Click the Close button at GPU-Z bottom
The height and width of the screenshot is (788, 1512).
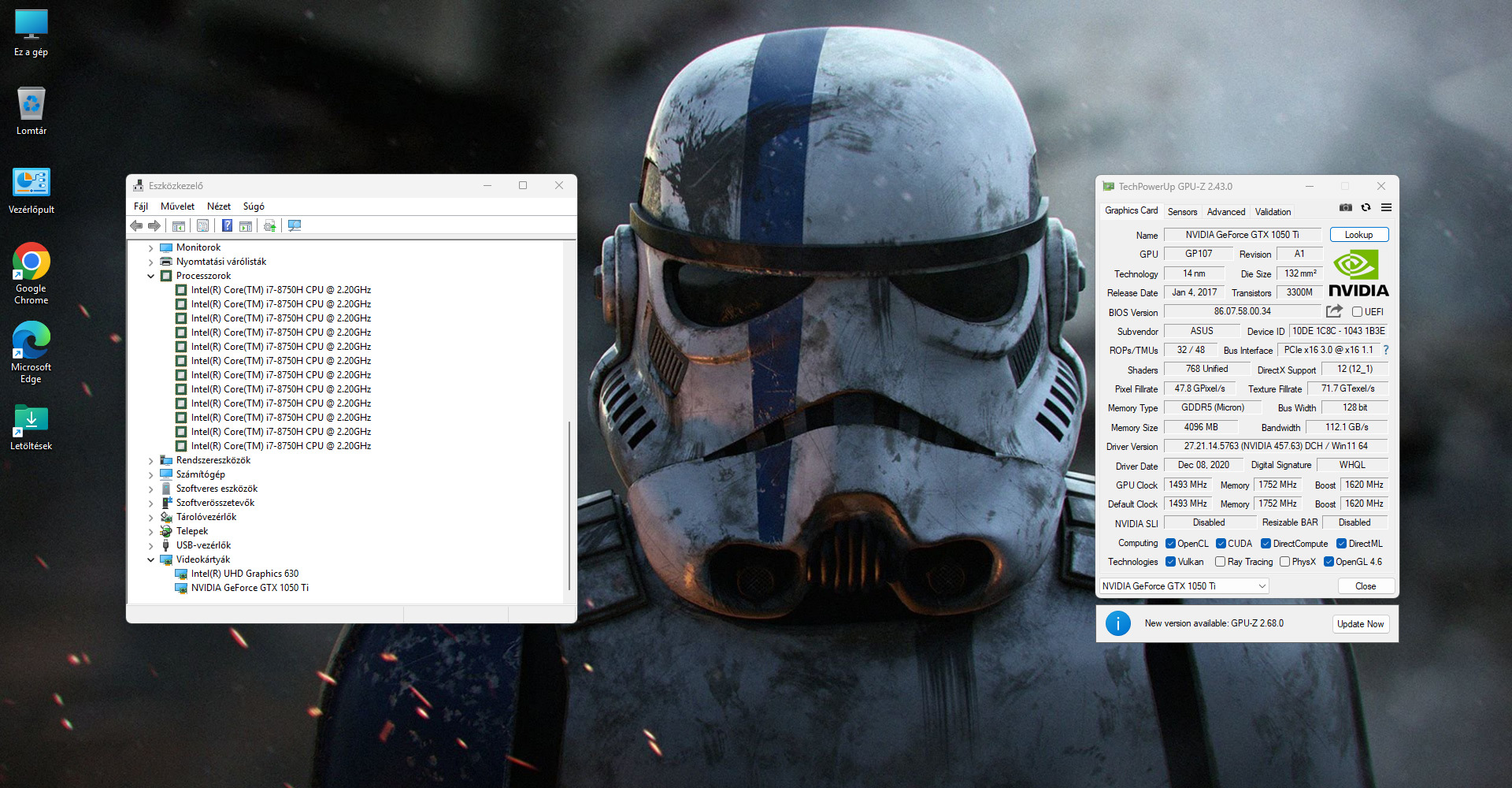click(1366, 586)
